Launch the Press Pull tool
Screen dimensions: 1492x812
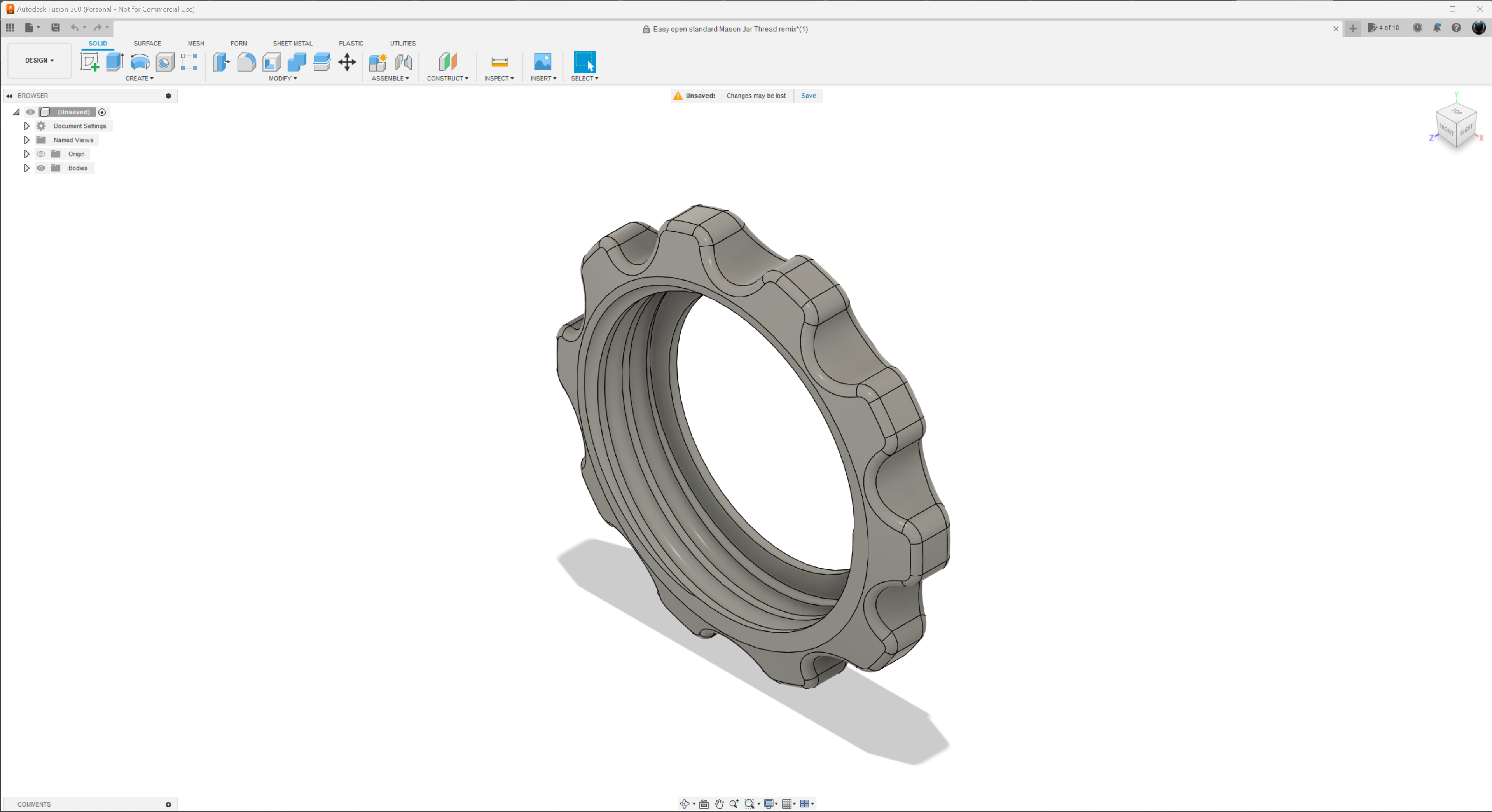pos(221,62)
